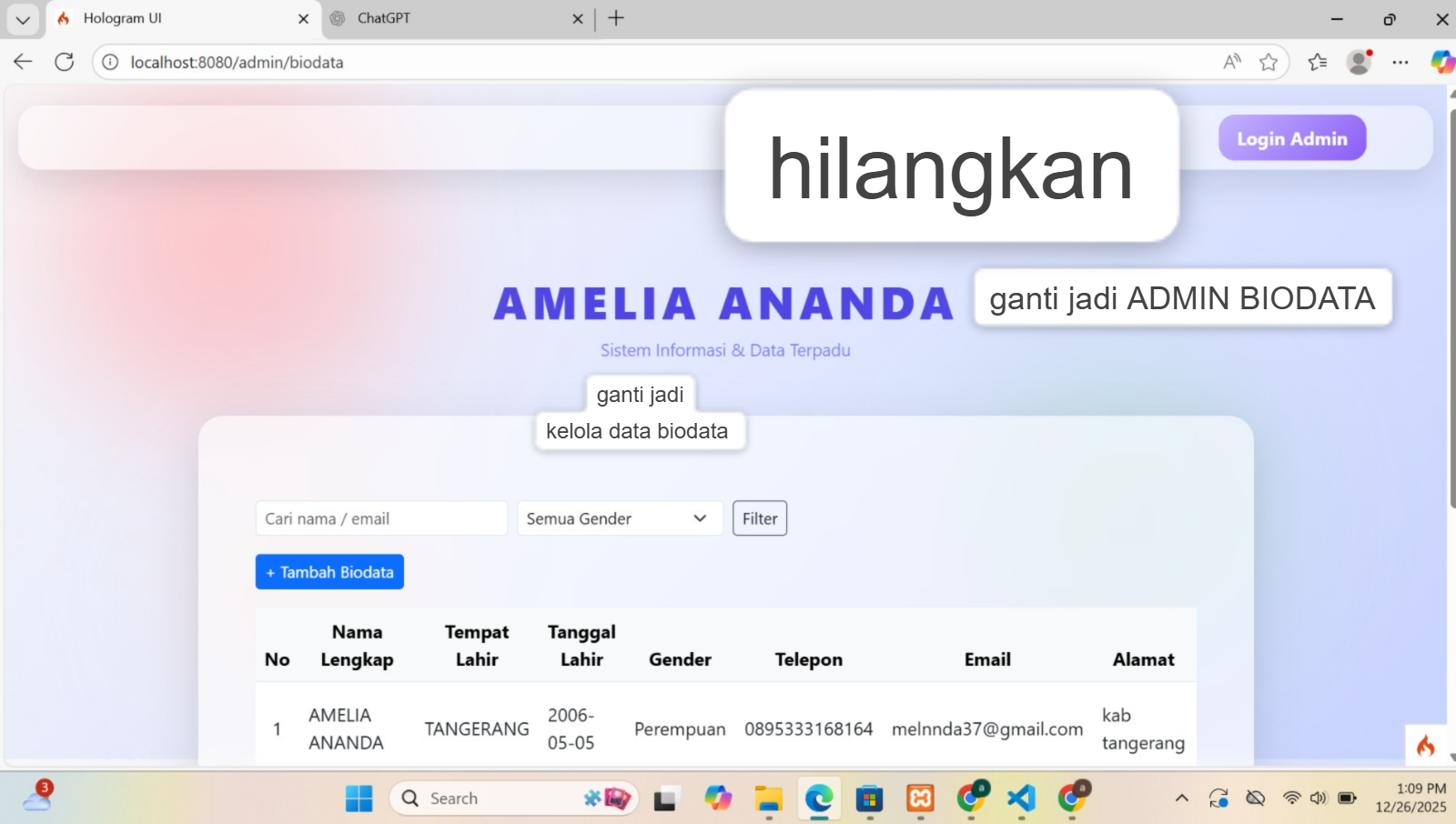Open Visual Studio Code from taskbar
Viewport: 1456px width, 824px height.
[x=1021, y=799]
